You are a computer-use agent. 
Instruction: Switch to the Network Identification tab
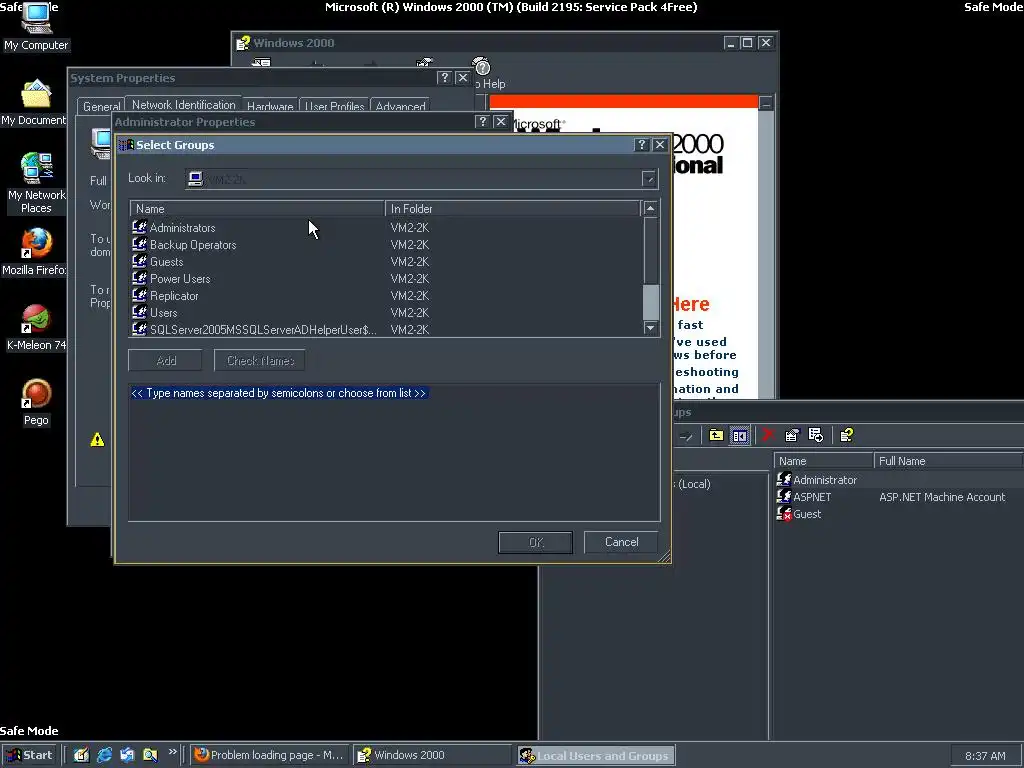pos(184,104)
